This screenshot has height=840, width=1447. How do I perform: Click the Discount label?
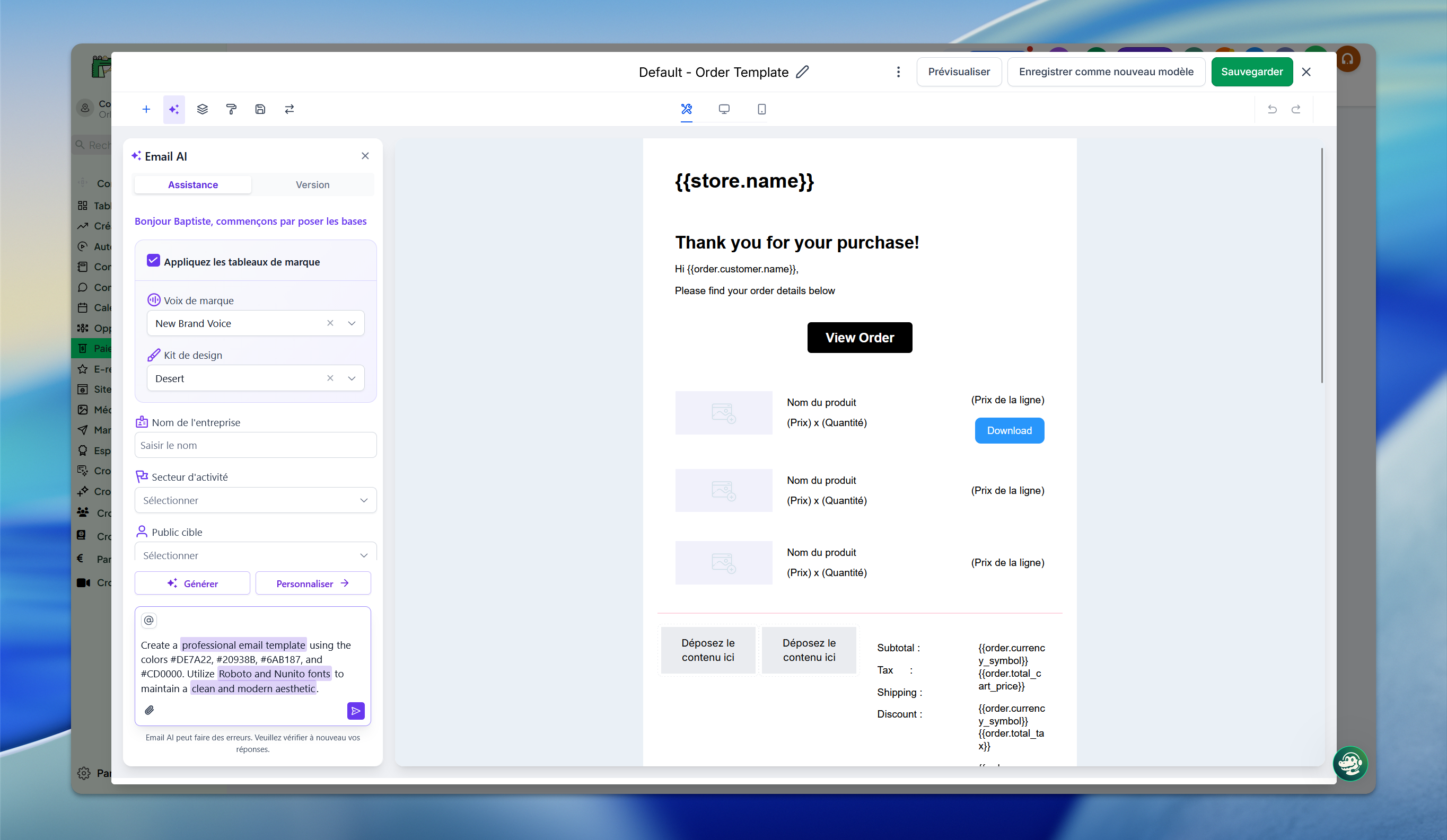tap(899, 714)
